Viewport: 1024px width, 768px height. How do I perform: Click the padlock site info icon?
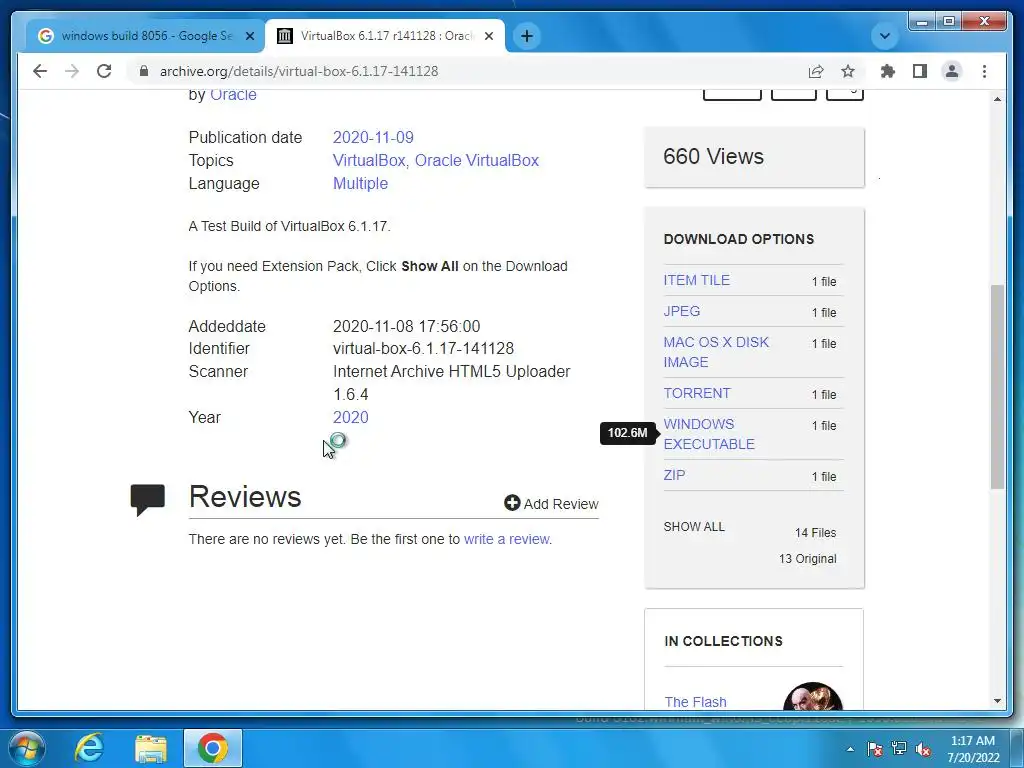(x=144, y=71)
